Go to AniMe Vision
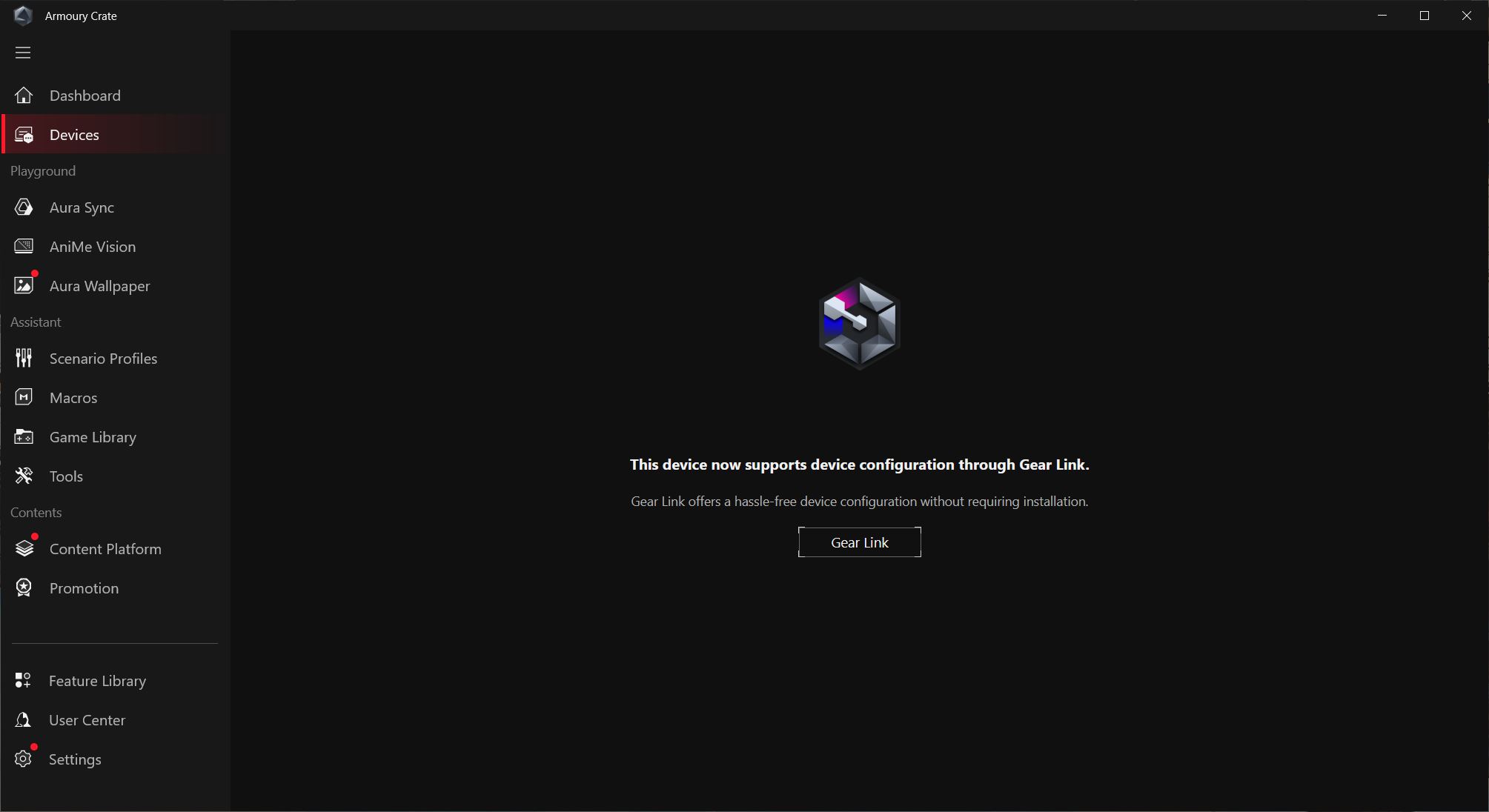This screenshot has width=1489, height=812. [115, 247]
